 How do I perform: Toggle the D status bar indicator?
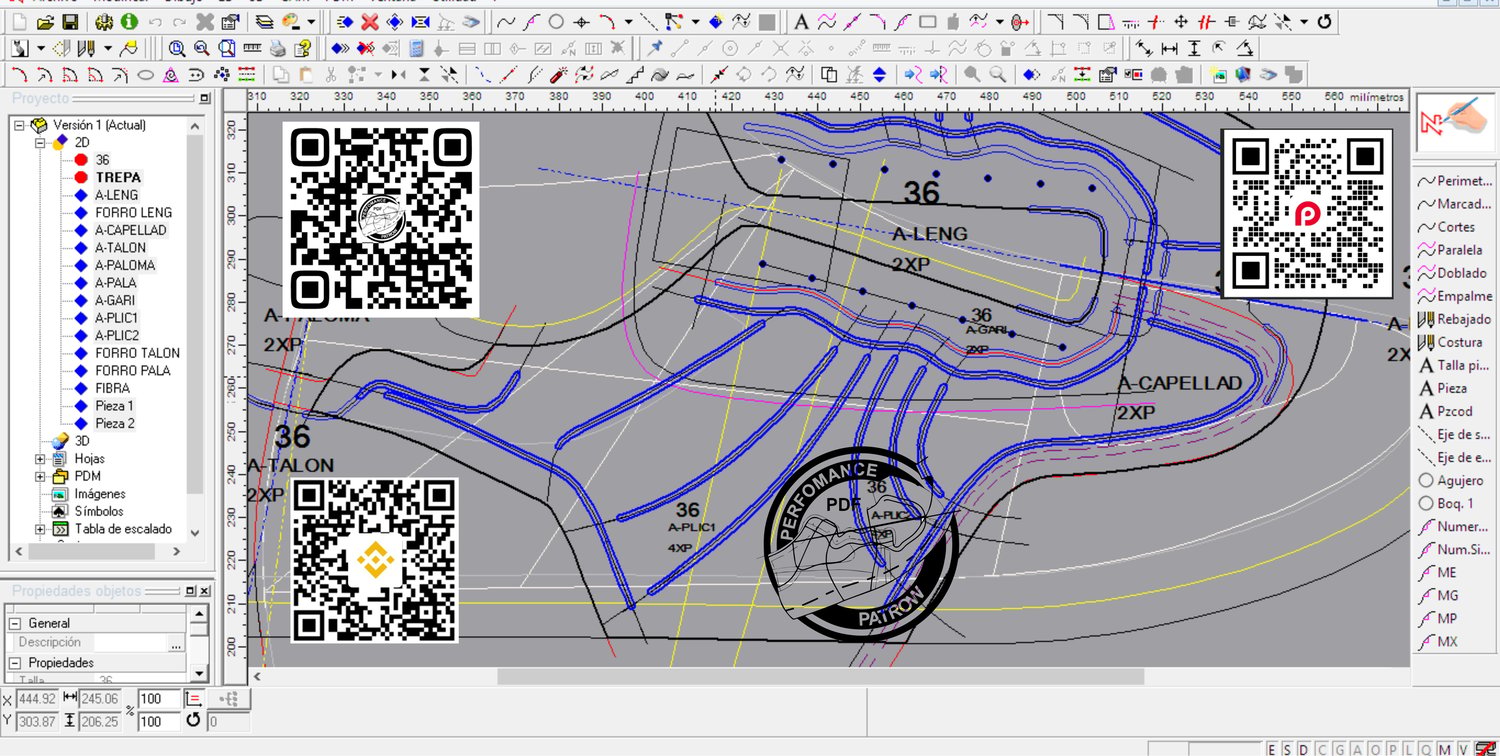pos(1305,749)
